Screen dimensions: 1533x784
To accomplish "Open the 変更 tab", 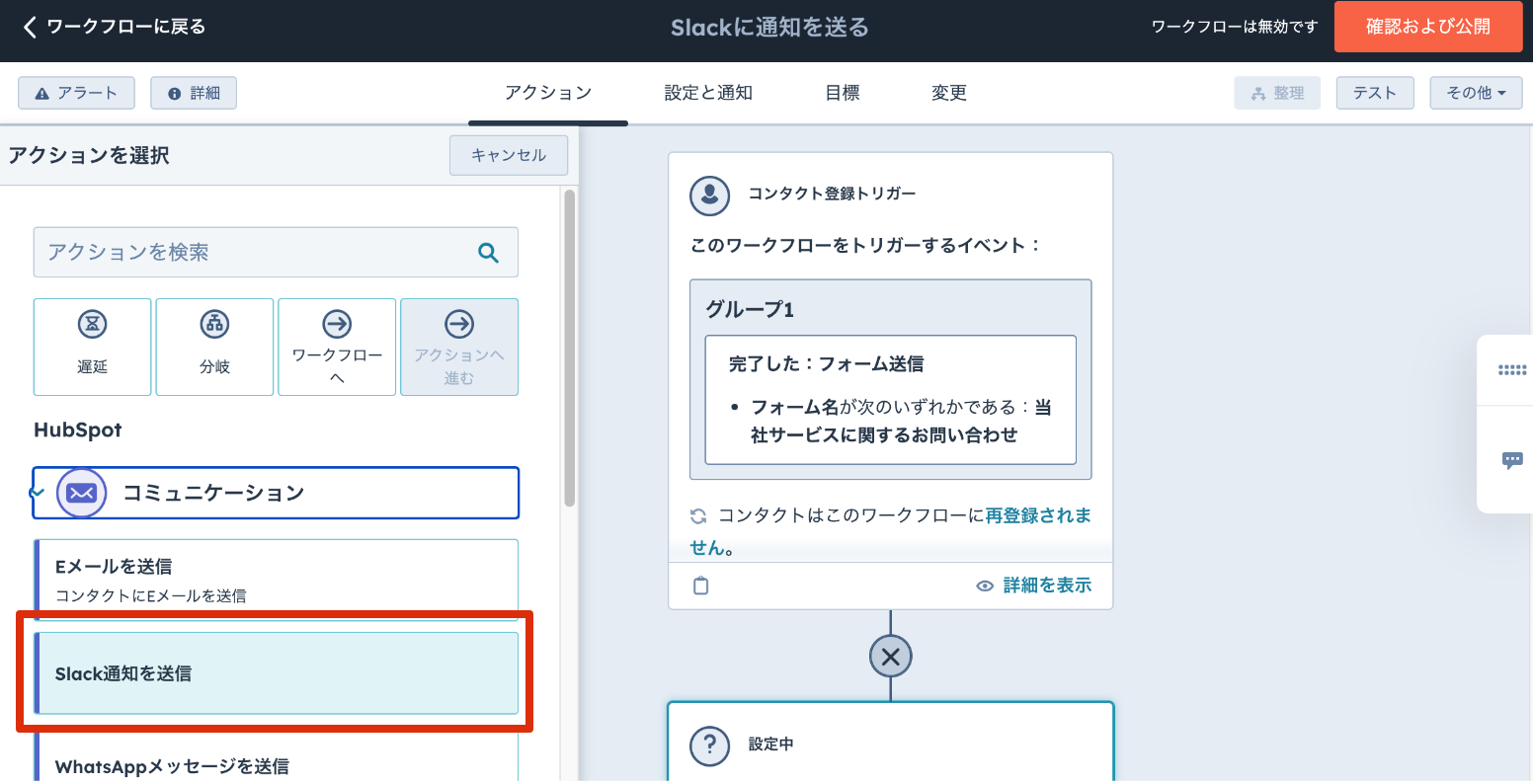I will 949,93.
